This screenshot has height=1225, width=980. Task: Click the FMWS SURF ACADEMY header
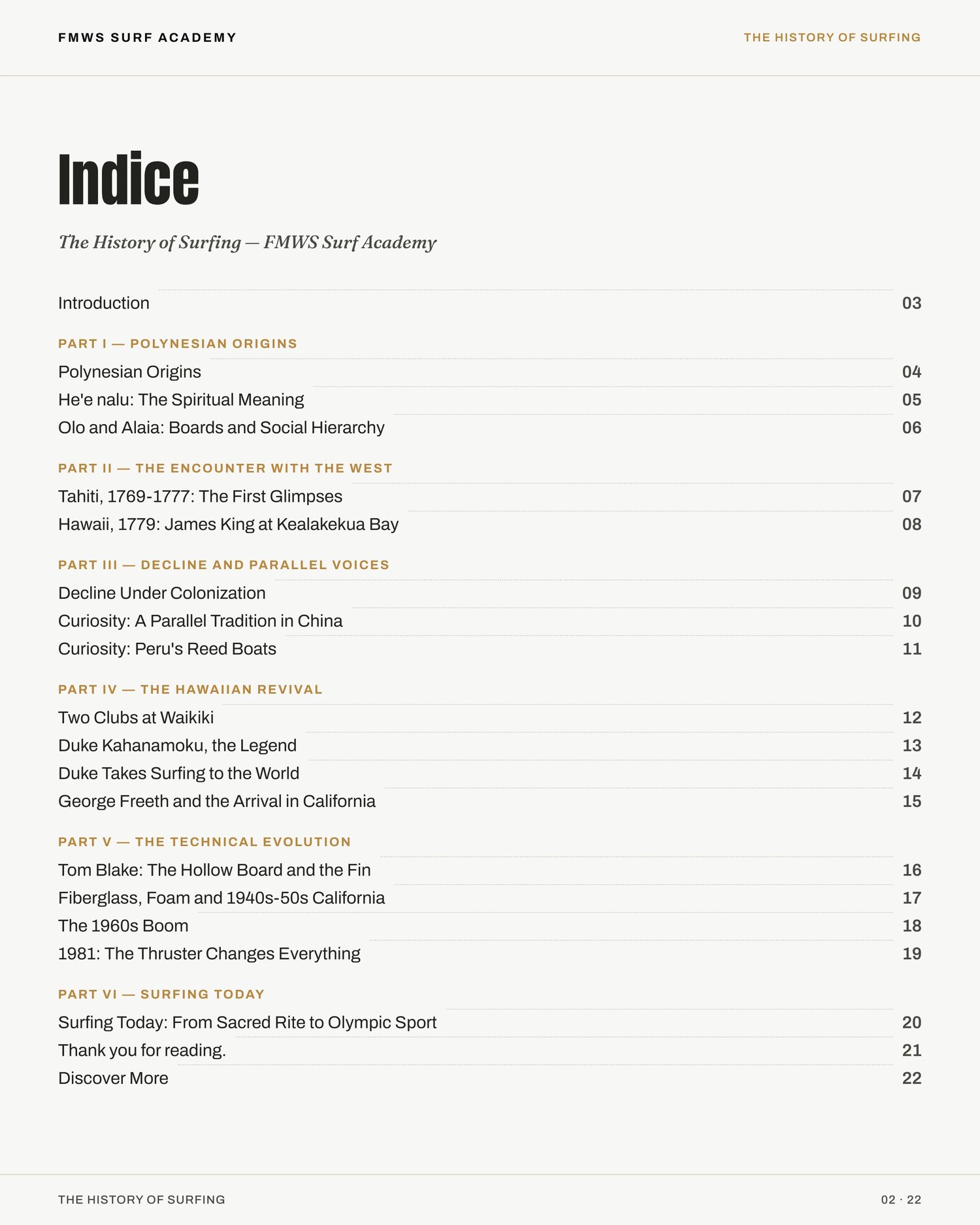click(x=147, y=38)
